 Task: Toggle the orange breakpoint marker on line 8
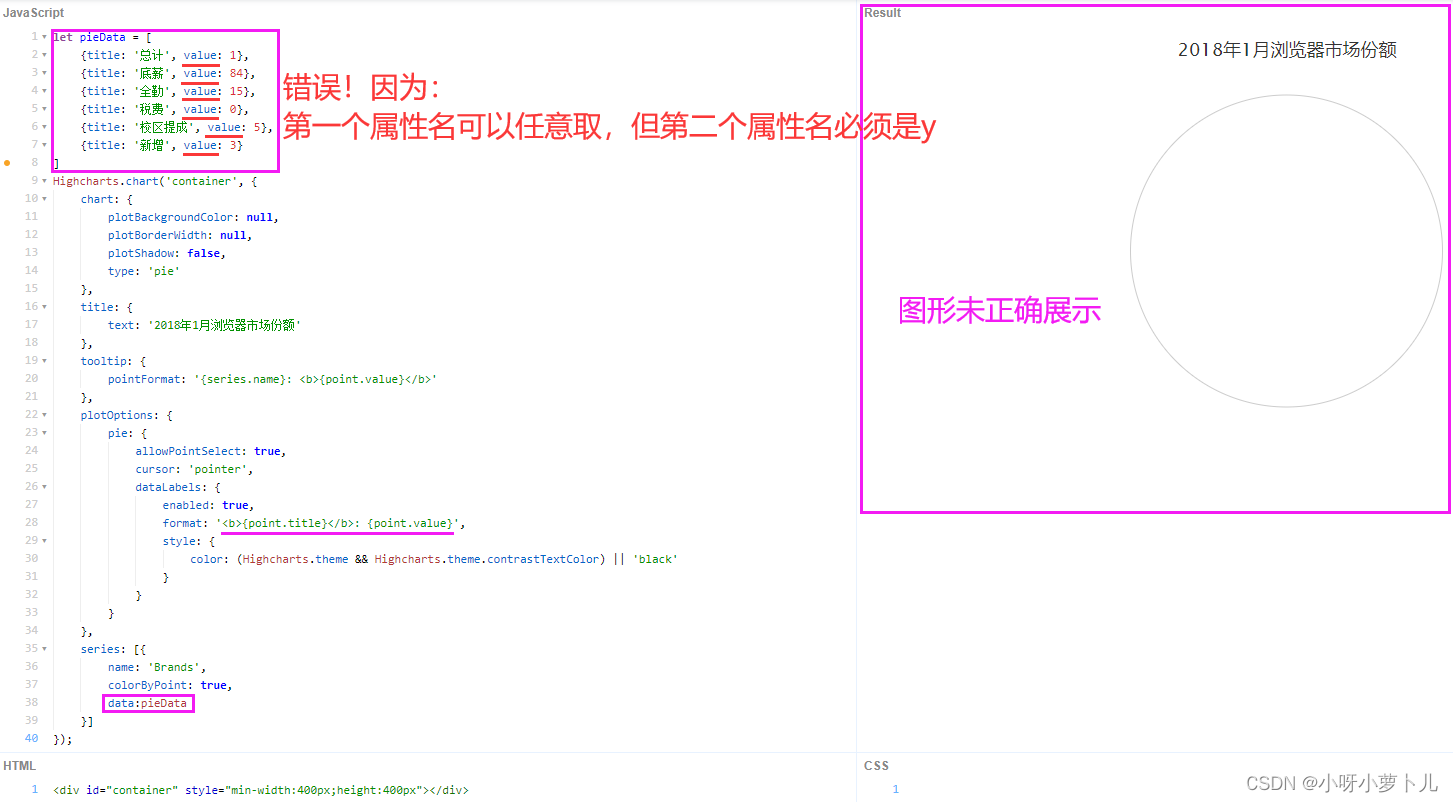point(7,163)
